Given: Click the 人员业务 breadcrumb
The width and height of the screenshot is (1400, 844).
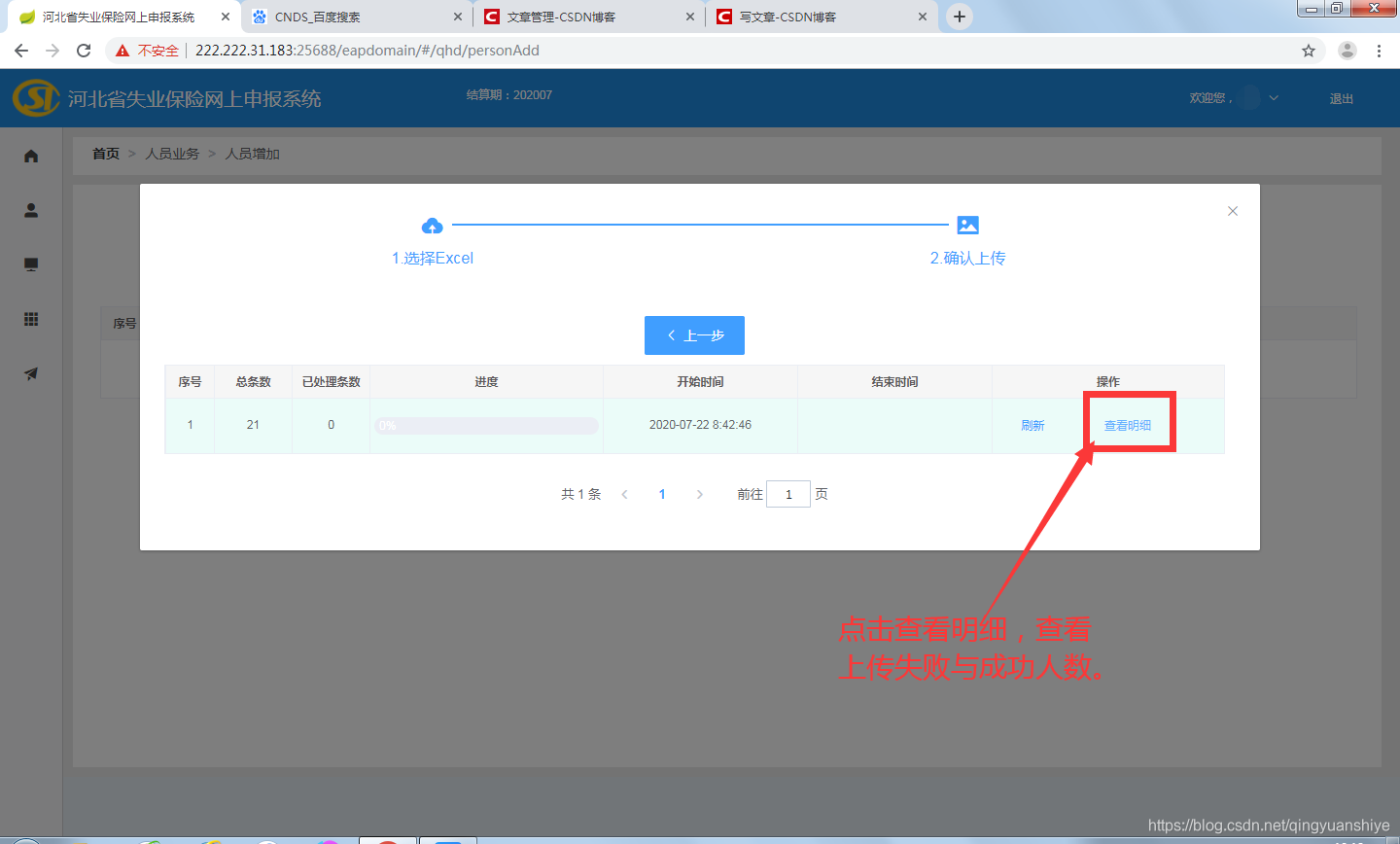Looking at the screenshot, I should click(x=172, y=154).
